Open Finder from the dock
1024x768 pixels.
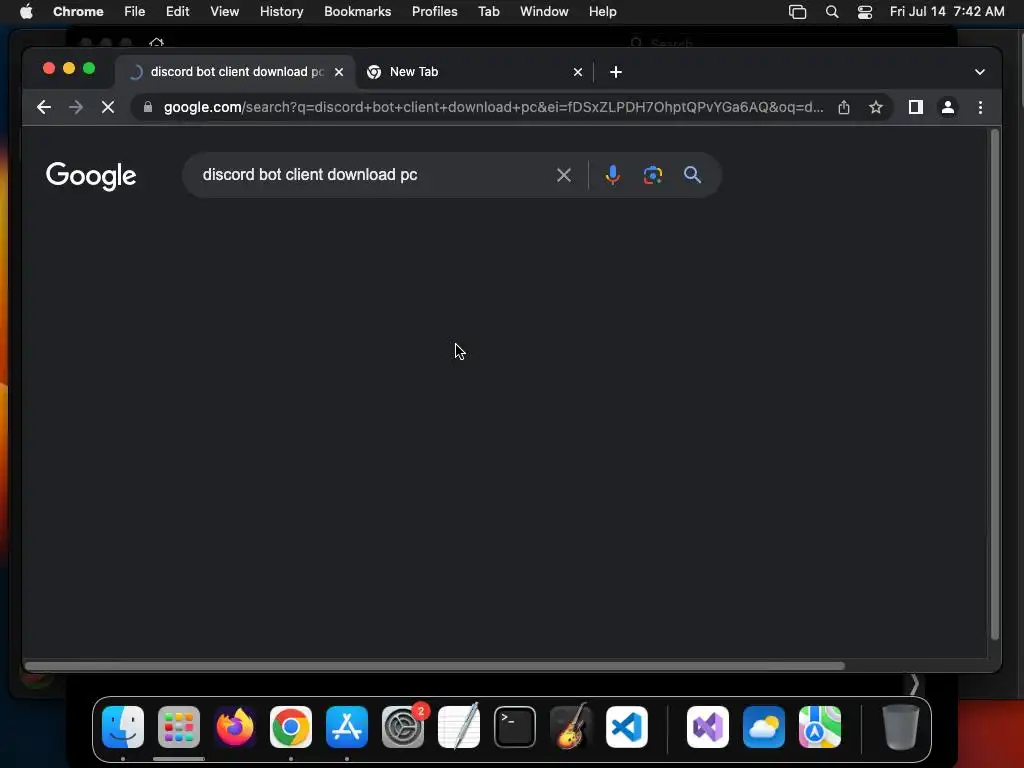[123, 727]
